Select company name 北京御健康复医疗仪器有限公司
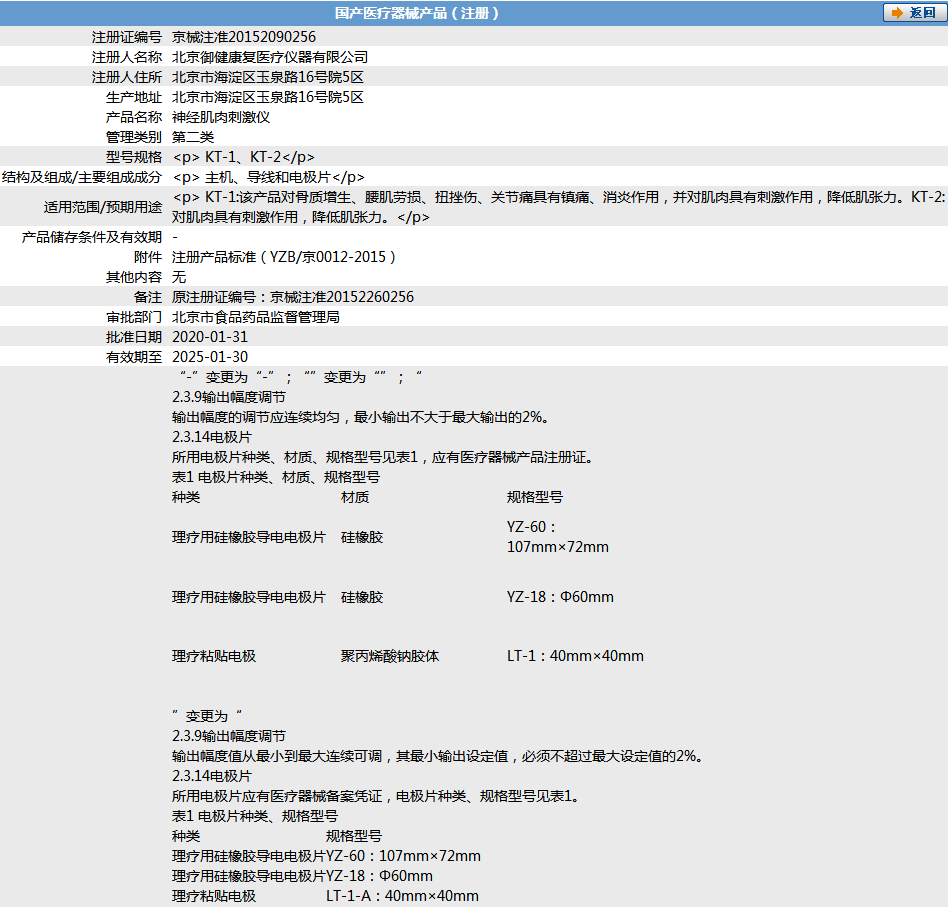This screenshot has height=907, width=951. pyautogui.click(x=270, y=57)
